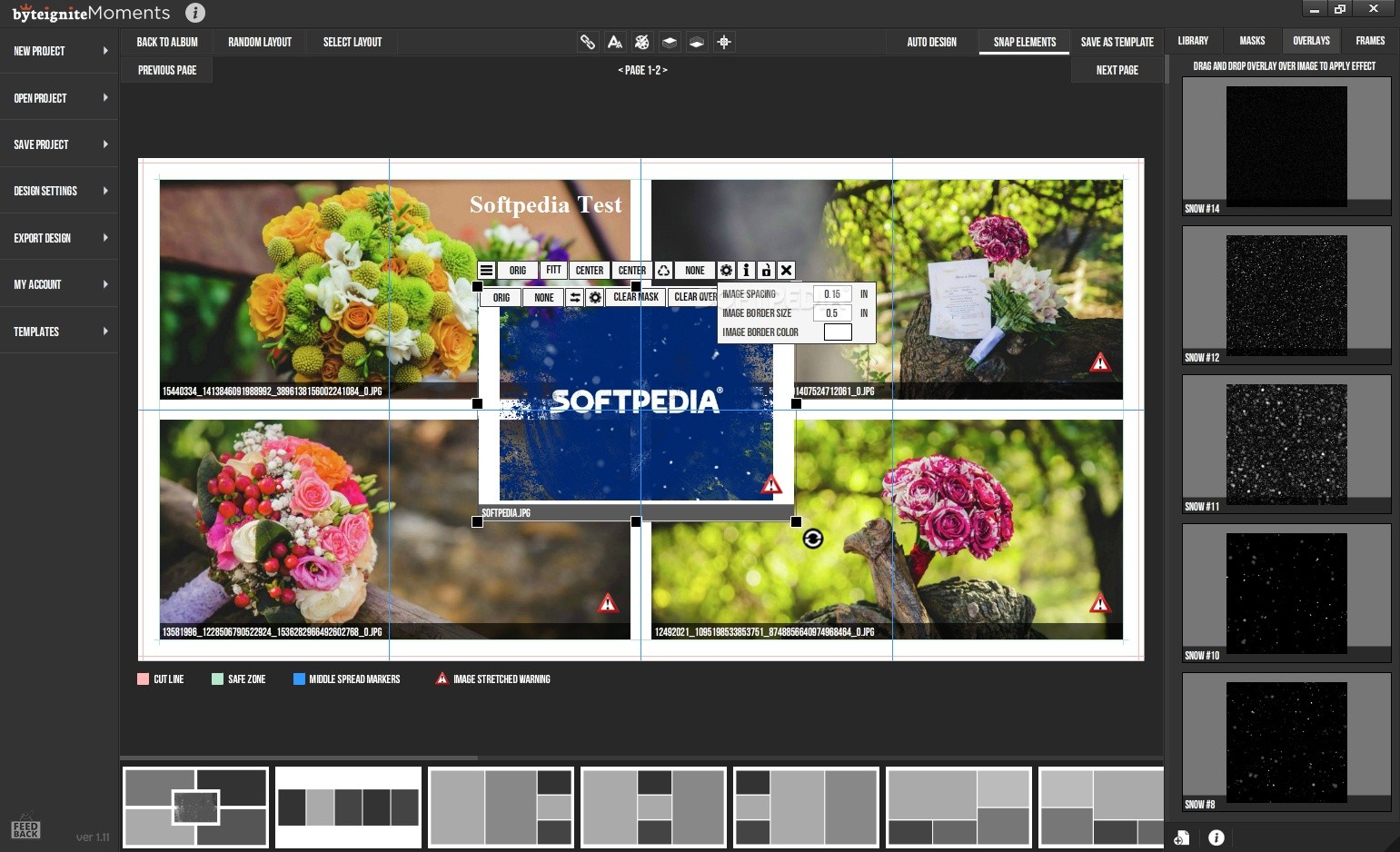This screenshot has width=1400, height=852.
Task: Click the Clear Mask button
Action: coord(635,297)
